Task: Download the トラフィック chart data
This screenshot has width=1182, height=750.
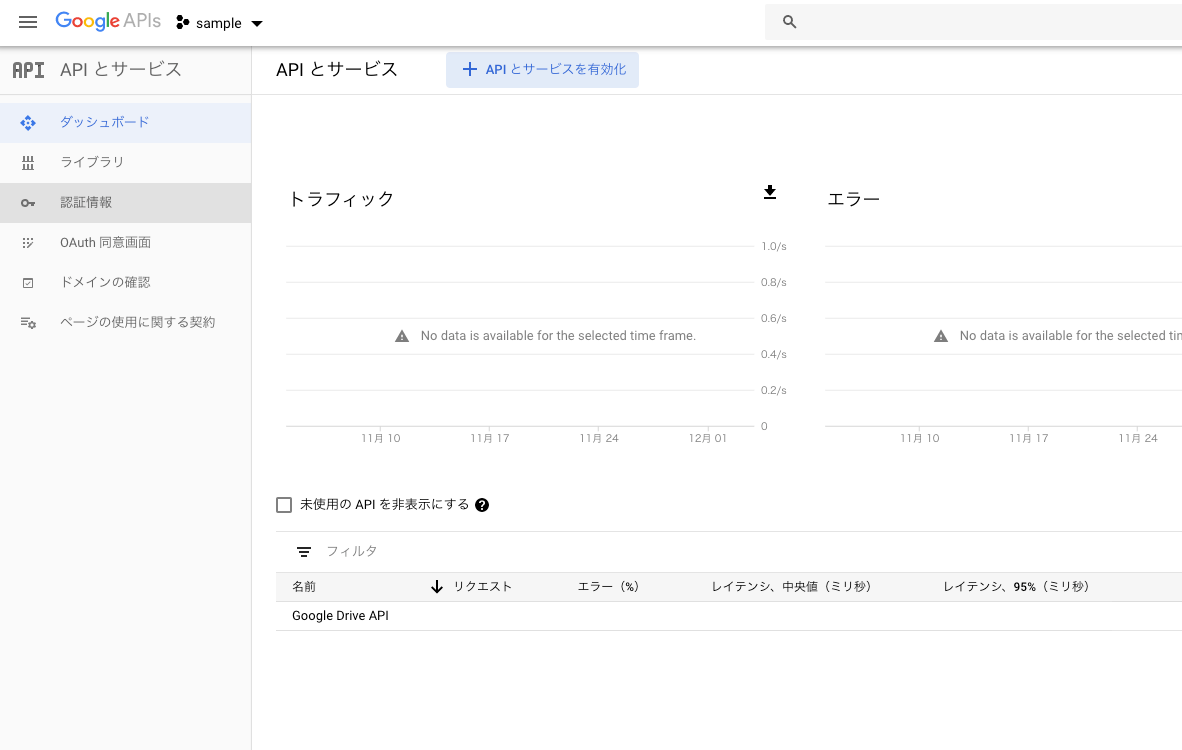Action: pyautogui.click(x=770, y=192)
